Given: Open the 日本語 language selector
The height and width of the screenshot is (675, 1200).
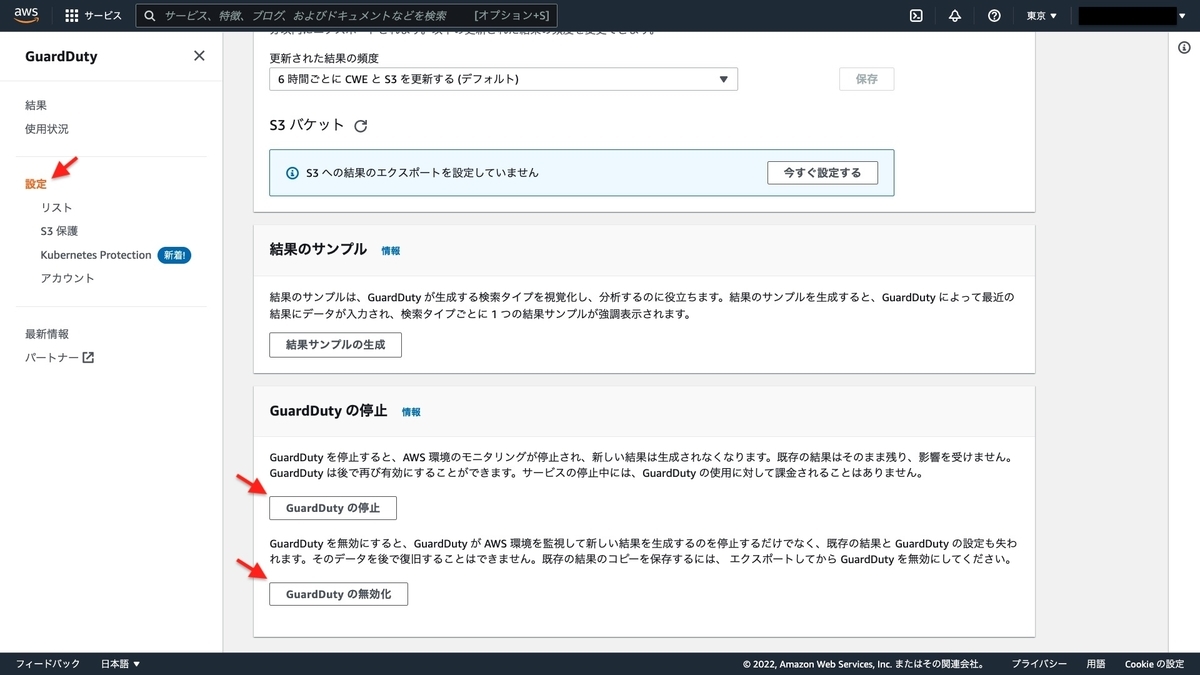Looking at the screenshot, I should pyautogui.click(x=113, y=663).
